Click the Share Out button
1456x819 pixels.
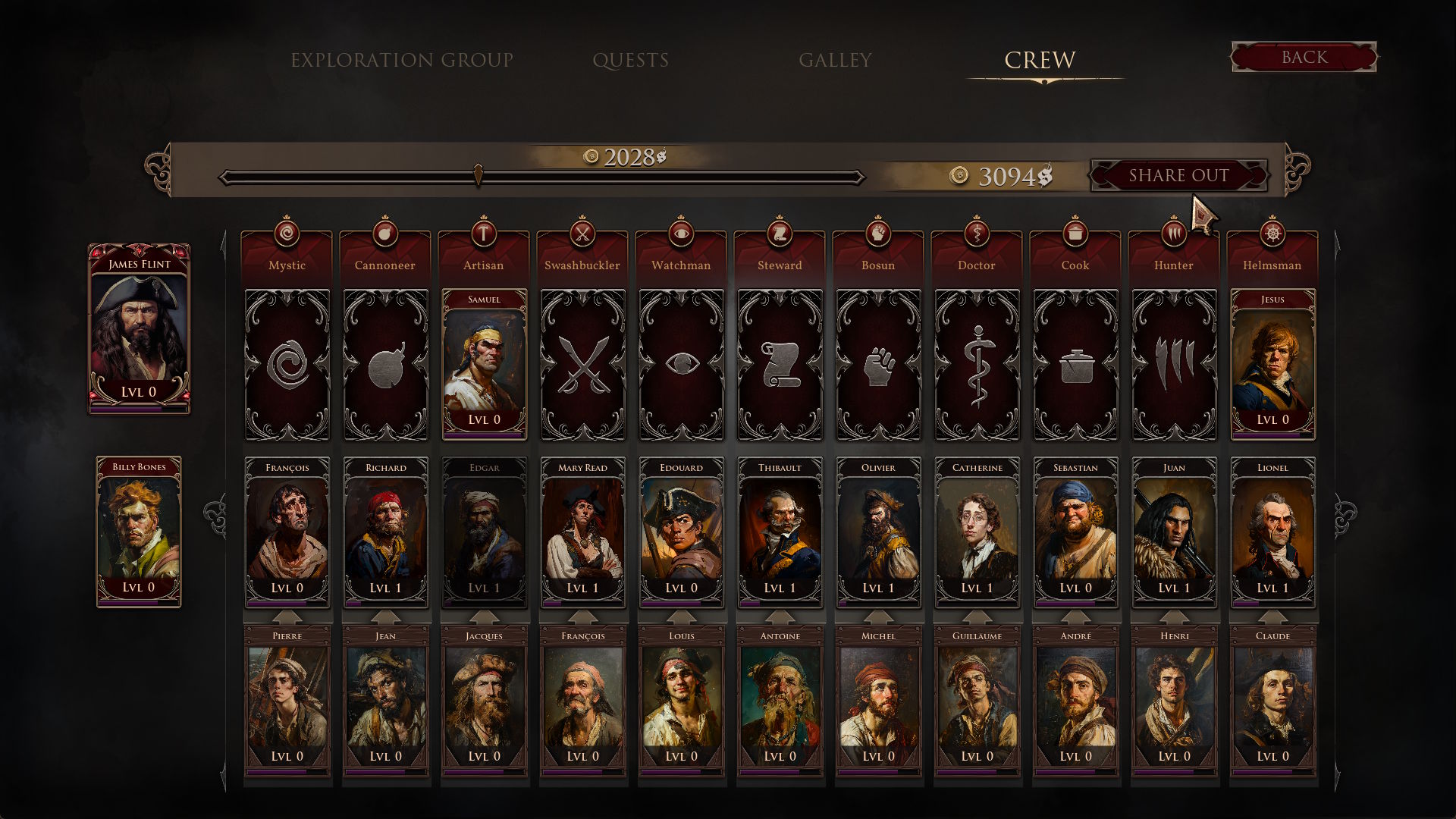pyautogui.click(x=1178, y=175)
